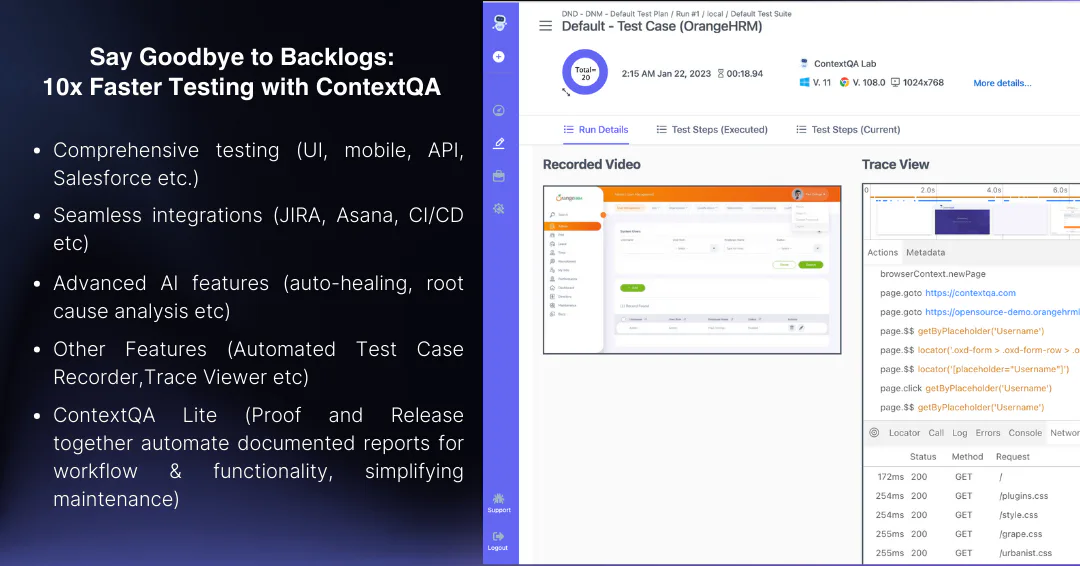Click the Logout icon in sidebar
The height and width of the screenshot is (566, 1080).
pos(498,541)
